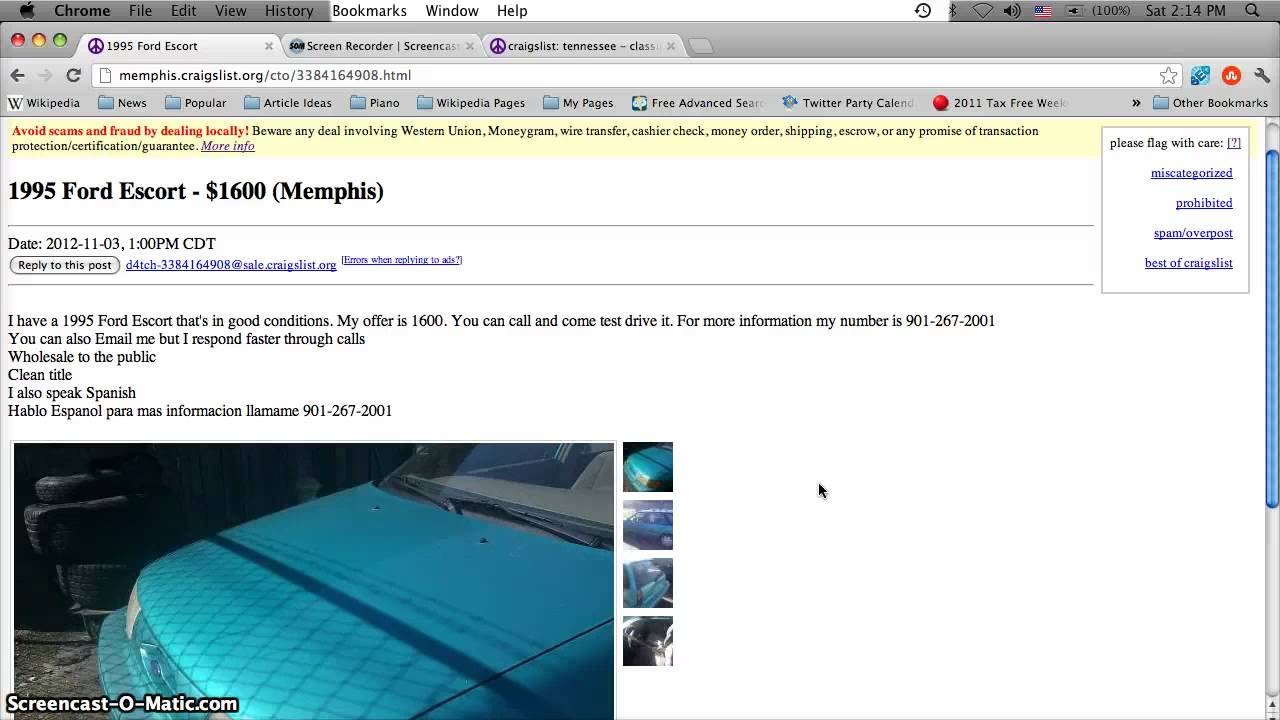The image size is (1280, 720).
Task: Click the StumbleUpon extension icon
Action: coord(1231,75)
